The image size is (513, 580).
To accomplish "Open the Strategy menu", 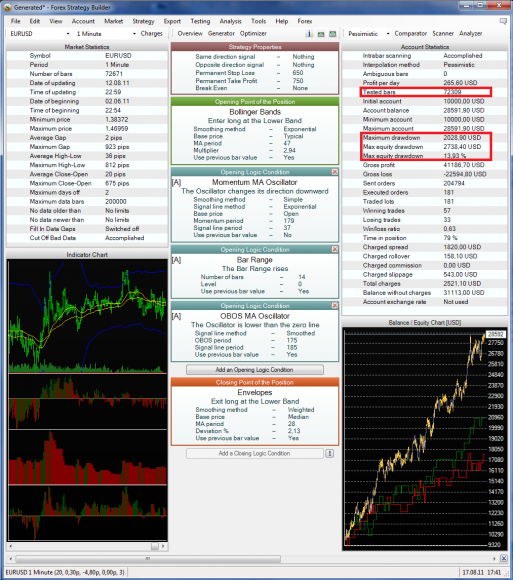I will pyautogui.click(x=144, y=21).
